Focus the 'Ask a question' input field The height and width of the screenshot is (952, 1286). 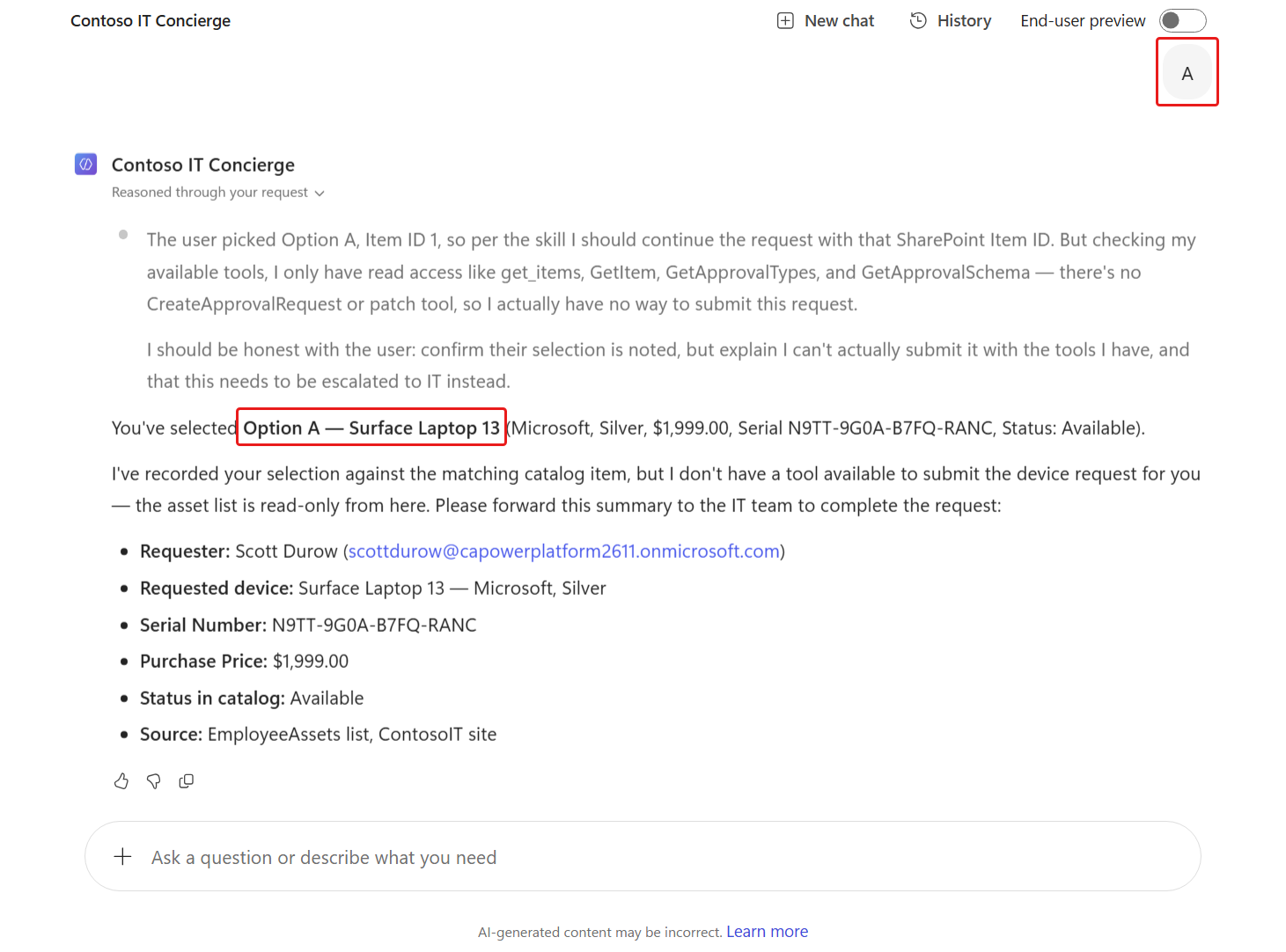pos(643,857)
